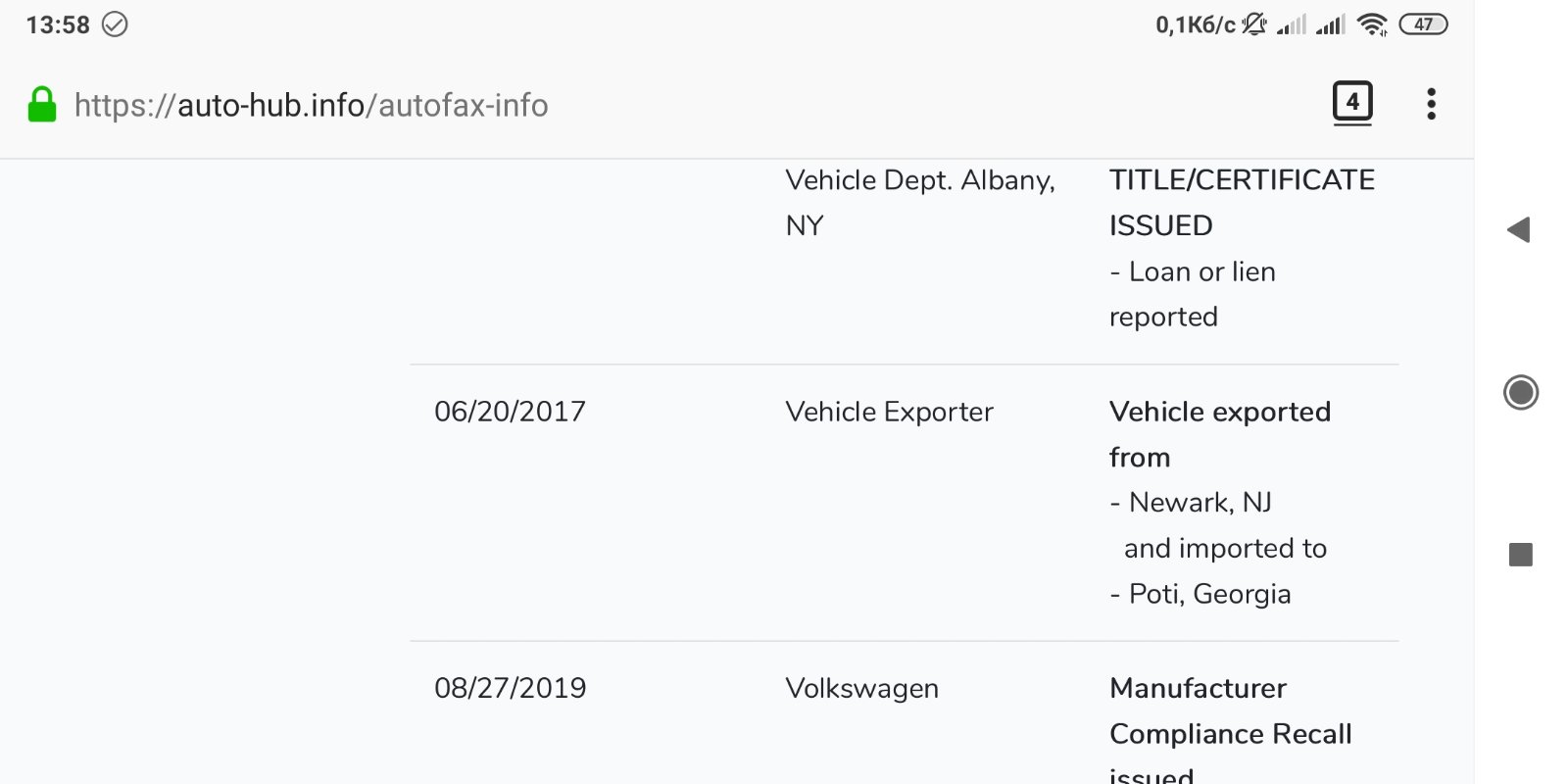Tap the green secure lock icon
This screenshot has width=1568, height=784.
tap(42, 105)
